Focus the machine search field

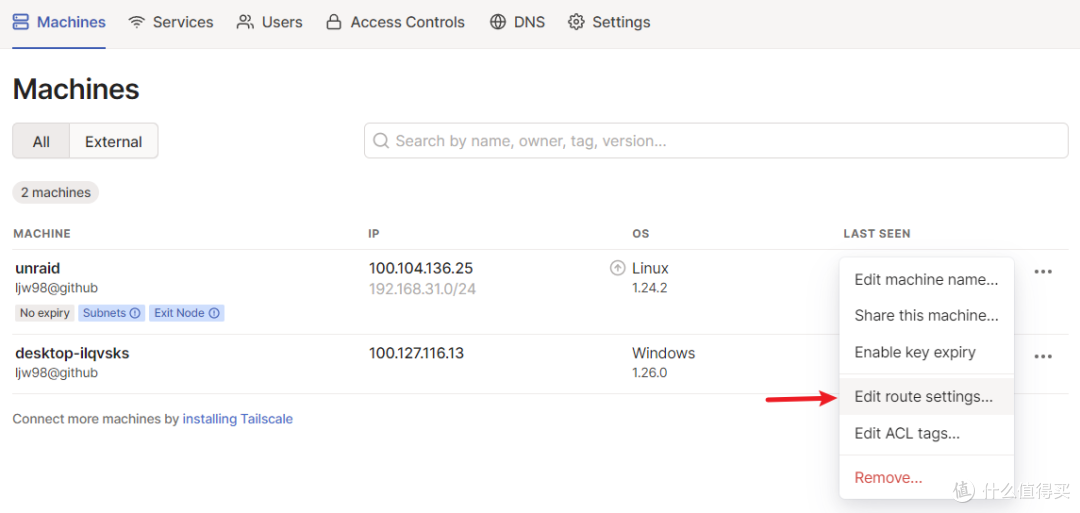tap(716, 141)
